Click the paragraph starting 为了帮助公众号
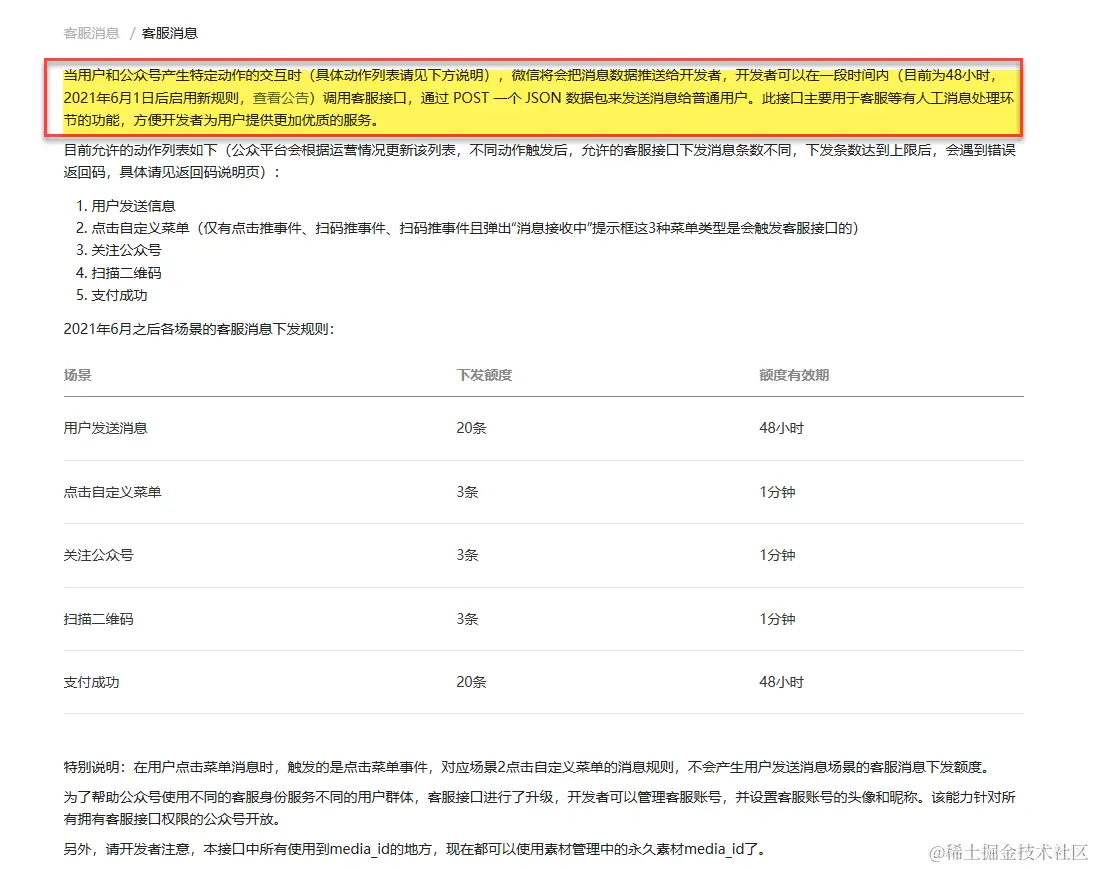Image resolution: width=1095 pixels, height=869 pixels. point(539,808)
